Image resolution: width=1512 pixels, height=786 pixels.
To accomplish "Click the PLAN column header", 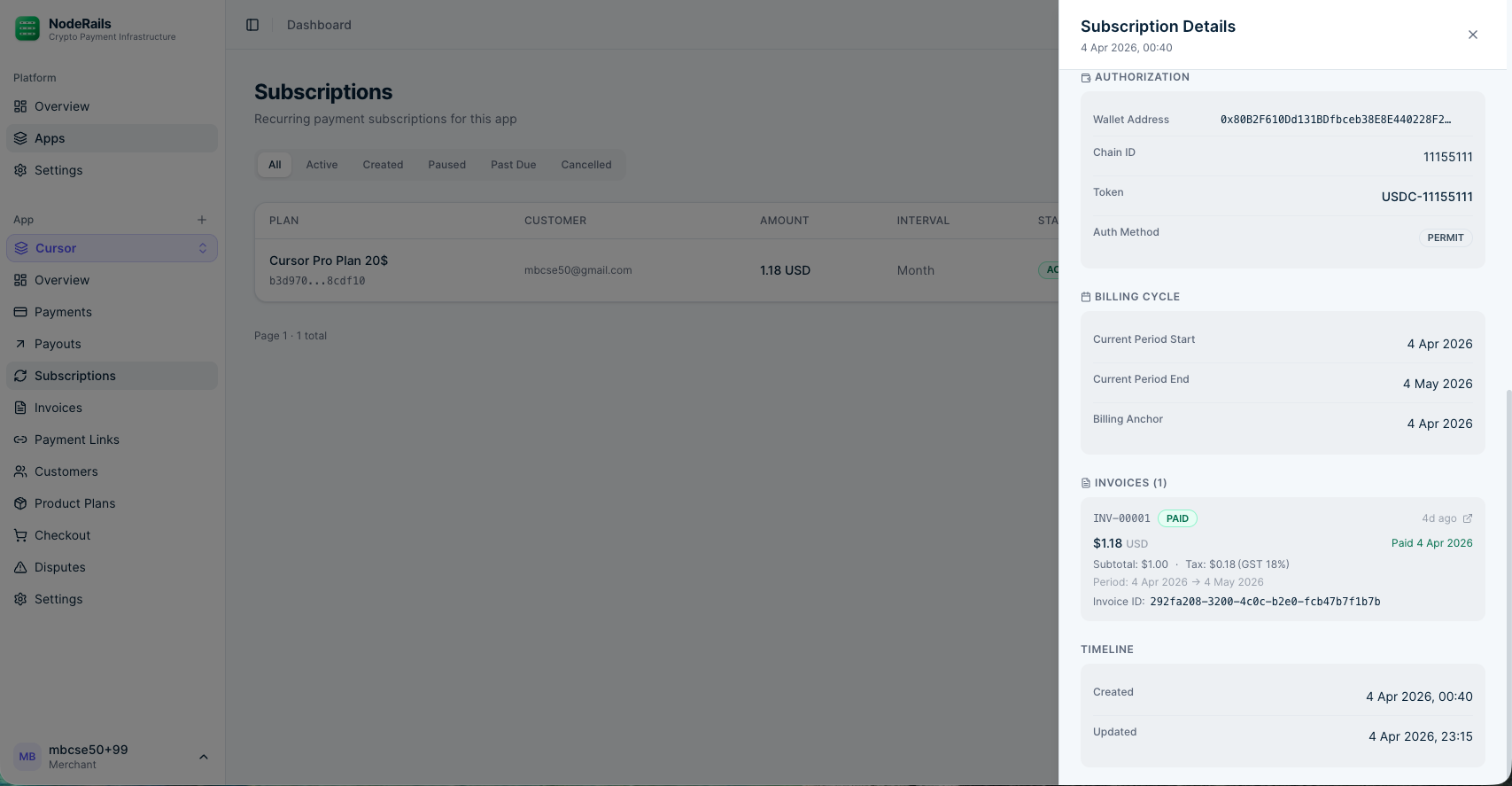I will click(283, 221).
